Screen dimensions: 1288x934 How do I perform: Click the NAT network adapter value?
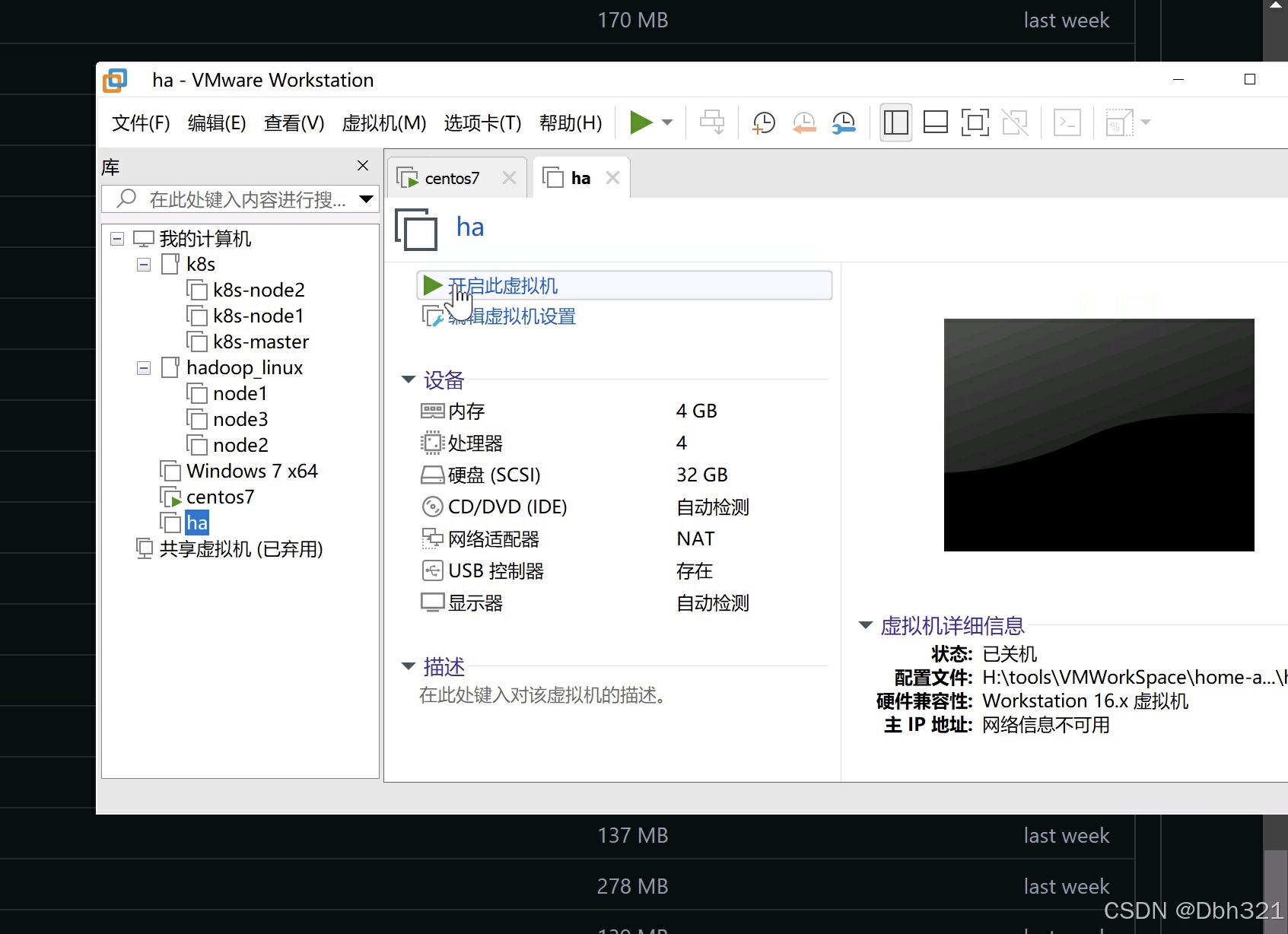tap(696, 538)
